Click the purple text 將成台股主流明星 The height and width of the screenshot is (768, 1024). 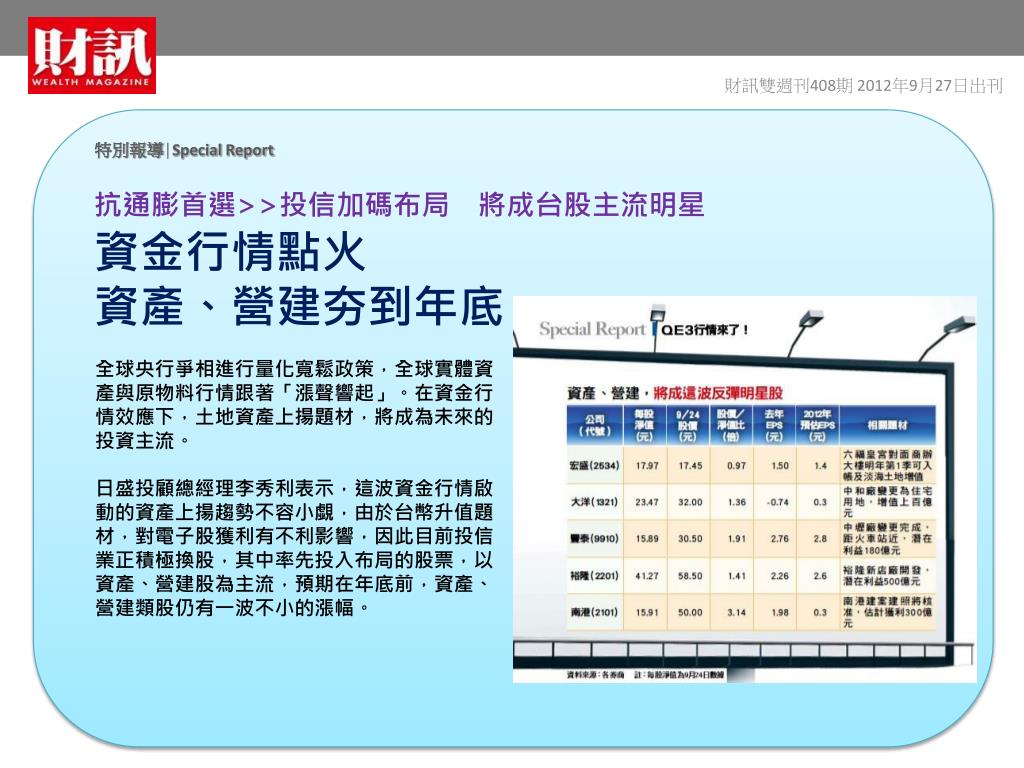pyautogui.click(x=592, y=204)
